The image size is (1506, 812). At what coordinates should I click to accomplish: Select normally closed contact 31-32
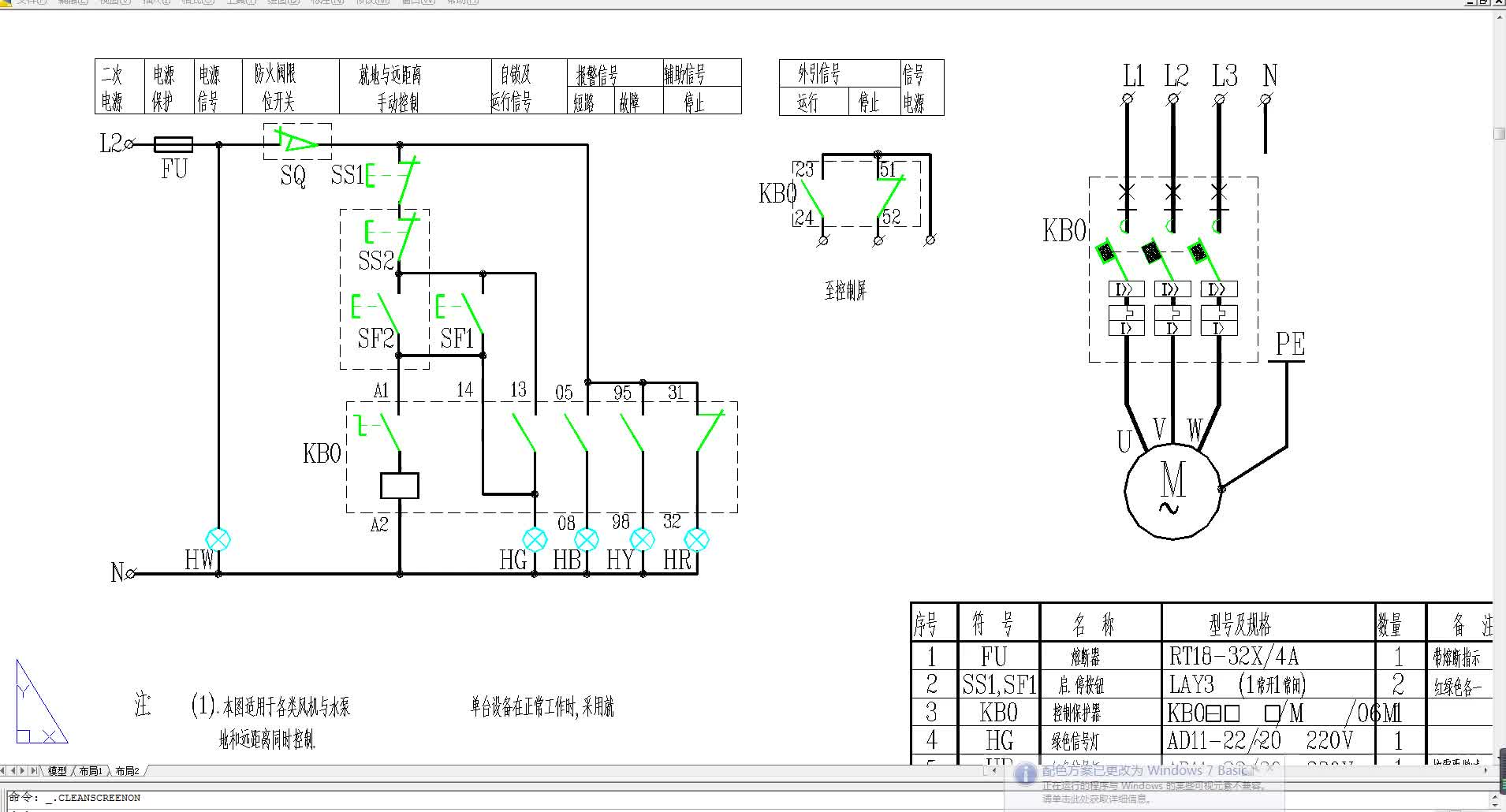pos(710,430)
